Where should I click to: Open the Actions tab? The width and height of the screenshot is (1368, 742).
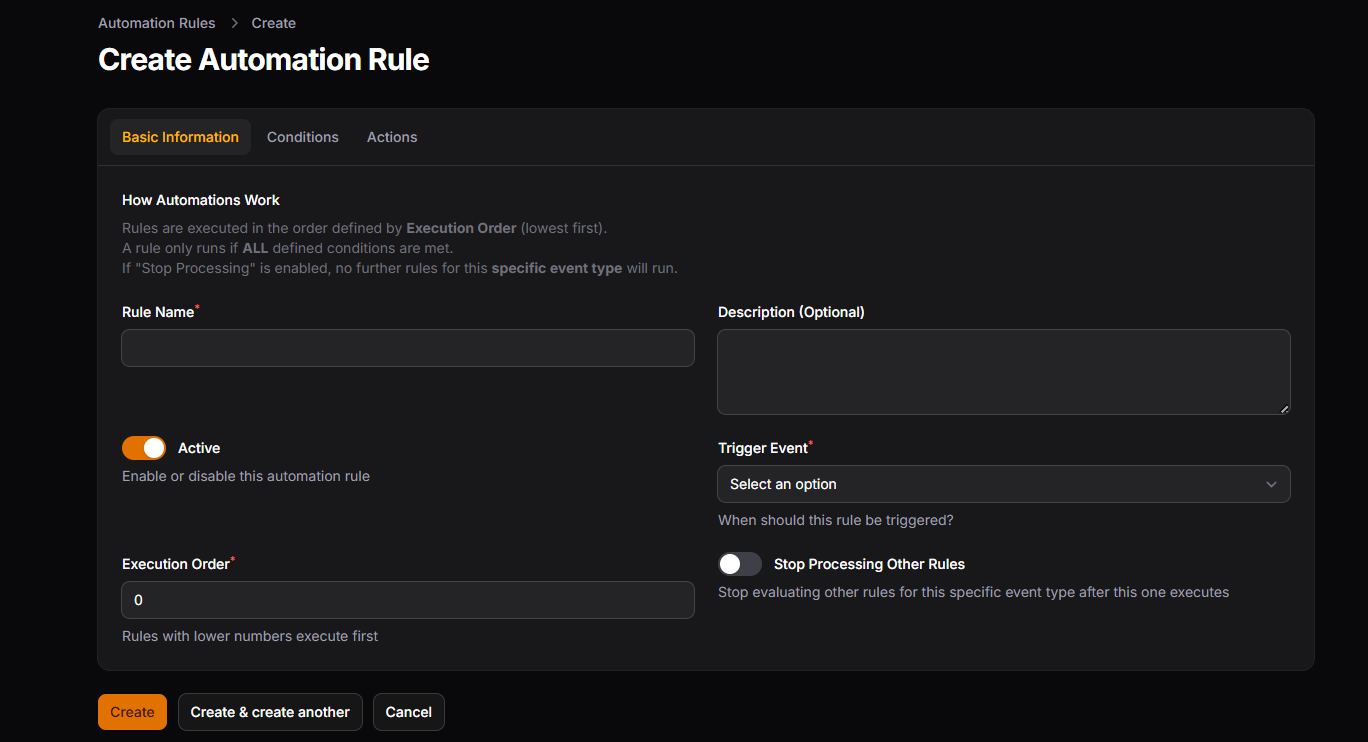pos(391,136)
